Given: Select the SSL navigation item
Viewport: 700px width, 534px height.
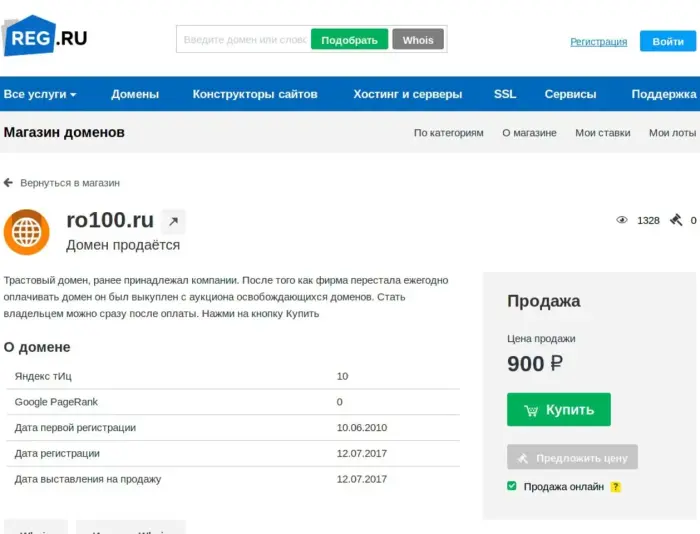Looking at the screenshot, I should pyautogui.click(x=505, y=94).
